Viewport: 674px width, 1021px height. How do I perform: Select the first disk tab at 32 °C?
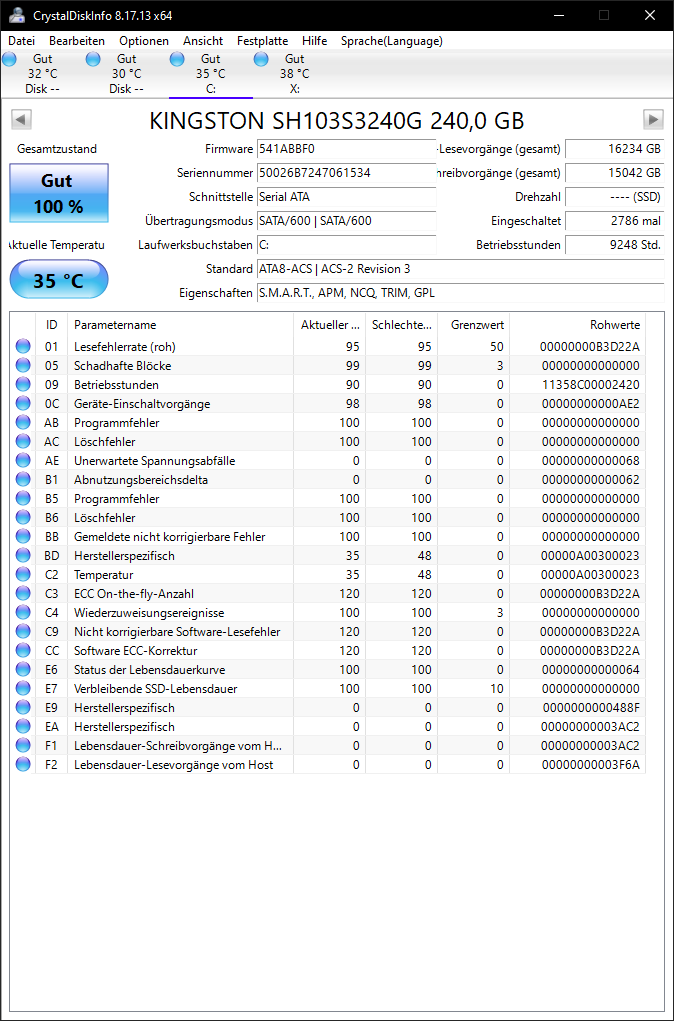pyautogui.click(x=42, y=74)
